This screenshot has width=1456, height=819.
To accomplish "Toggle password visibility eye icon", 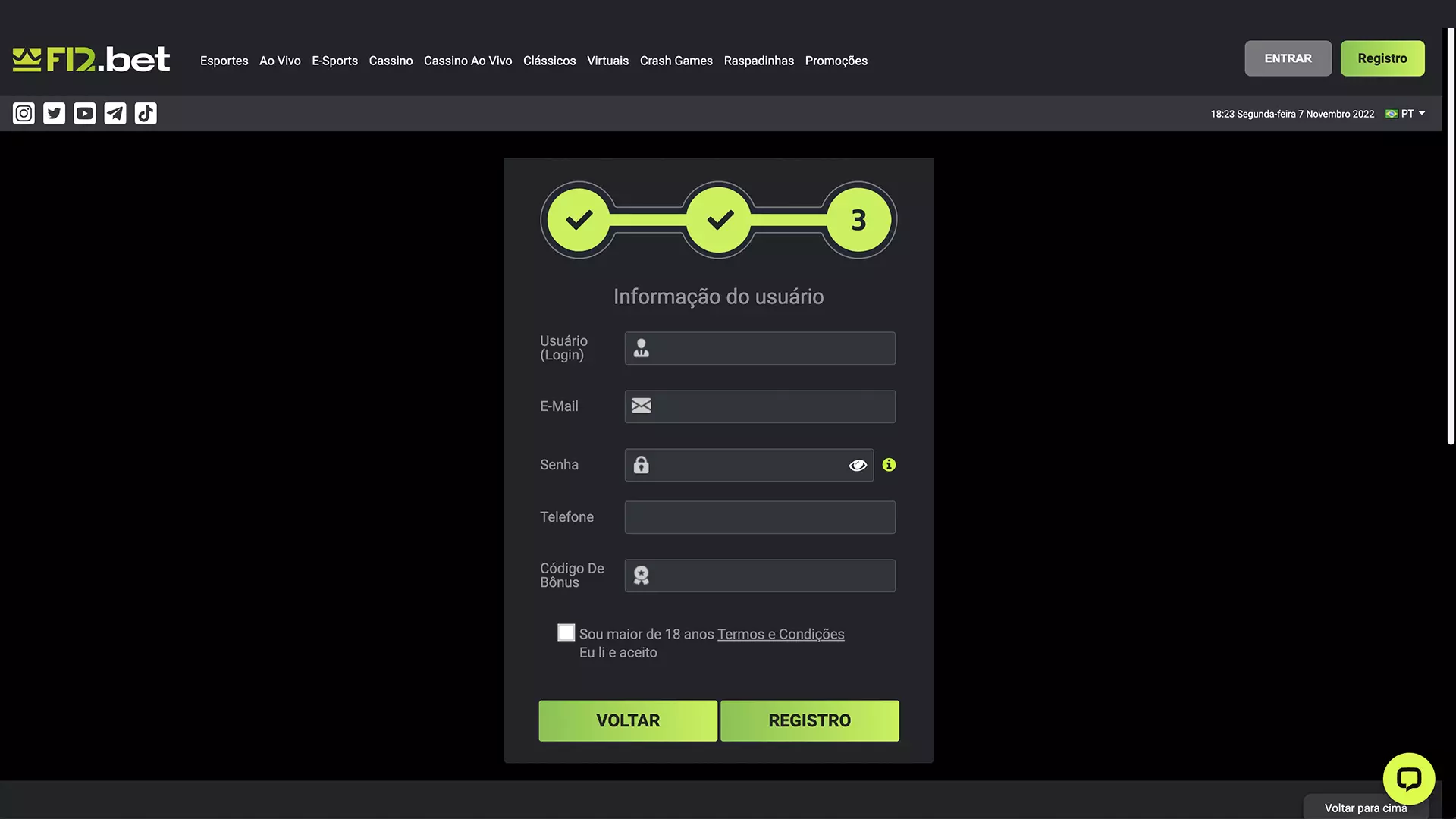I will (x=856, y=465).
